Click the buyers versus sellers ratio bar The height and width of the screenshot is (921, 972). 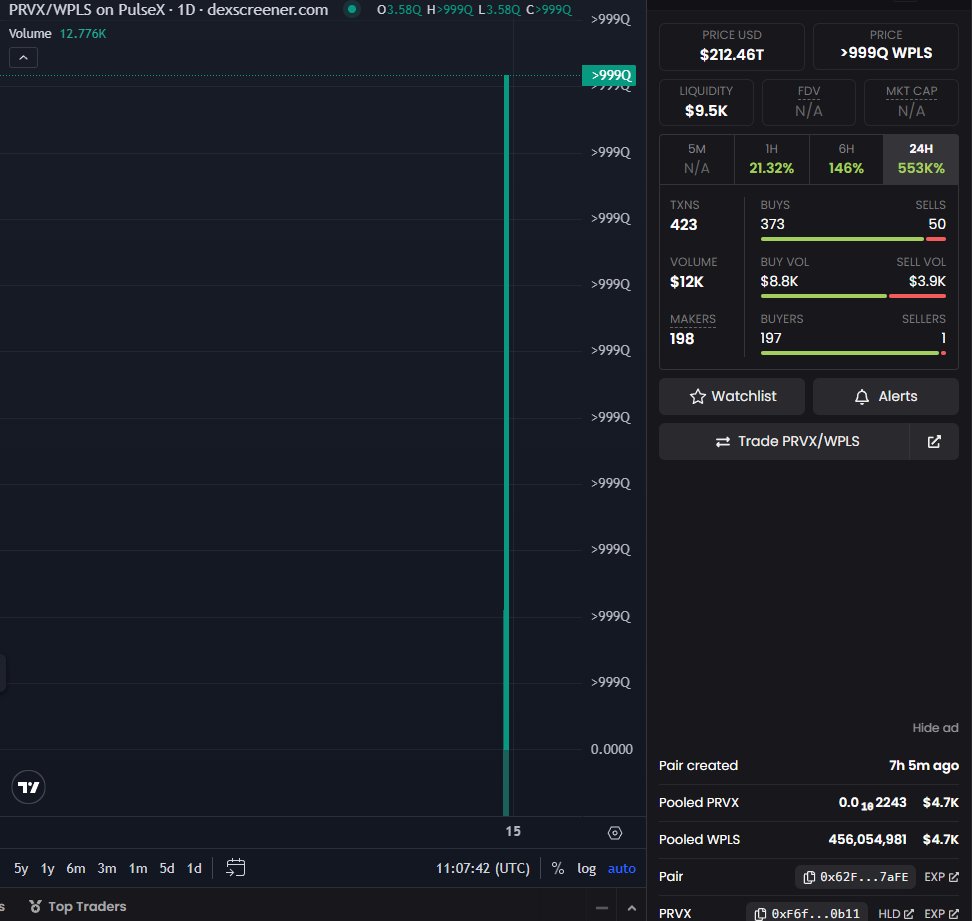pyautogui.click(x=853, y=353)
